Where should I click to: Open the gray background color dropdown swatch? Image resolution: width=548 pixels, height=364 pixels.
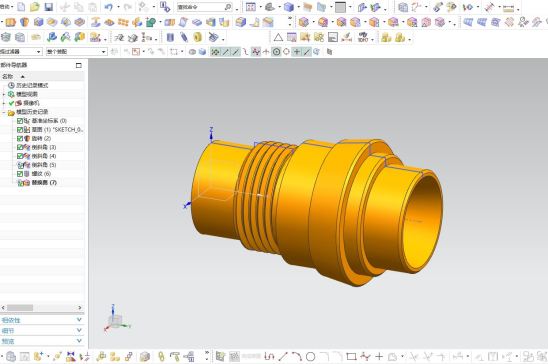tap(340, 7)
